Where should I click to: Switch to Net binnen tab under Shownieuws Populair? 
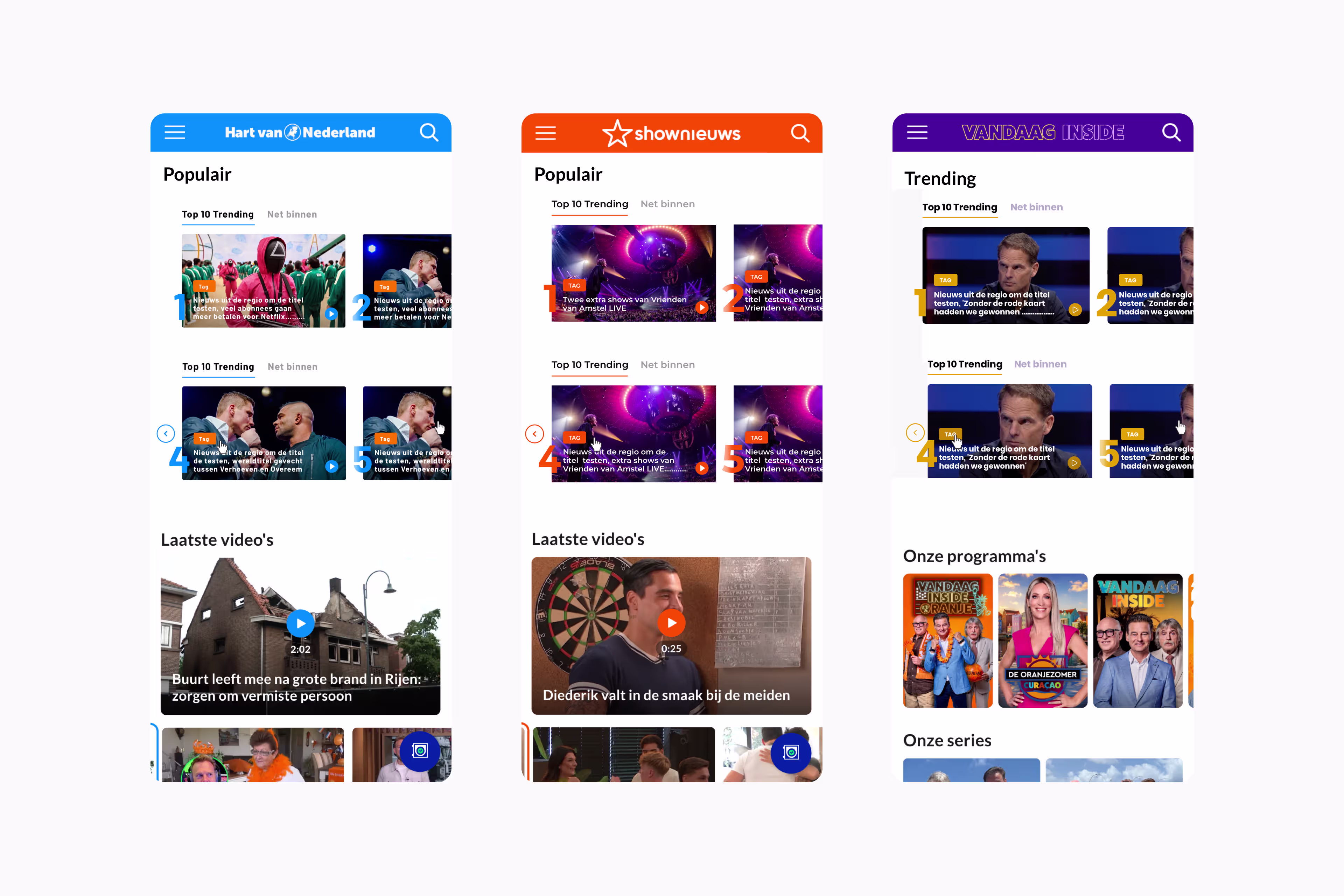tap(667, 204)
